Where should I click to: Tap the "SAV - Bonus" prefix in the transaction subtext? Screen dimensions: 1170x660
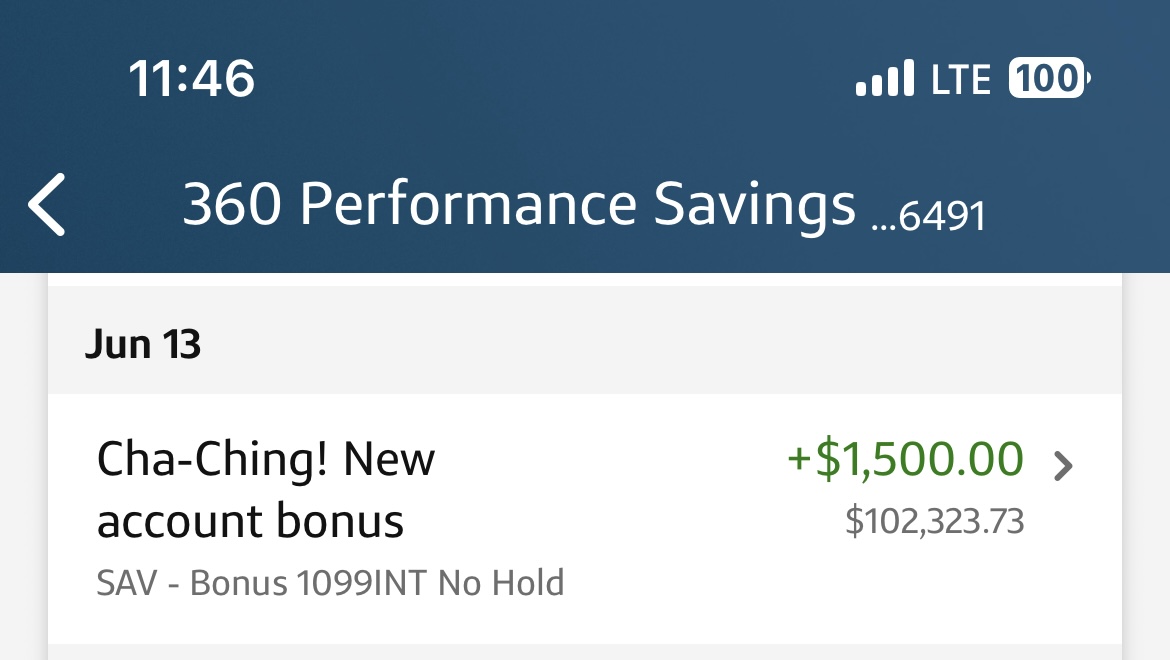(191, 583)
